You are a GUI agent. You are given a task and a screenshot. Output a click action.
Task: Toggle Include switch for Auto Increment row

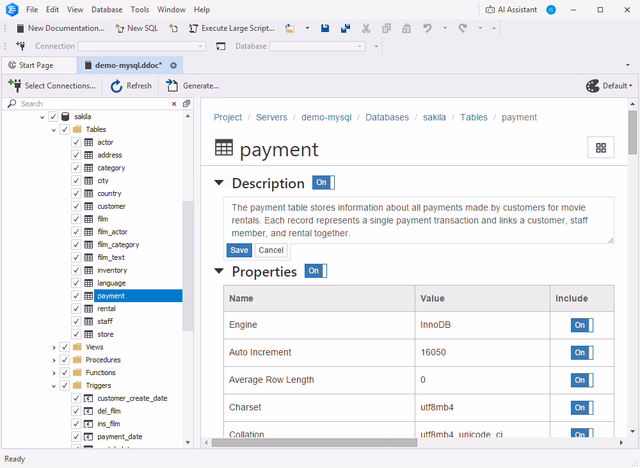pos(582,353)
